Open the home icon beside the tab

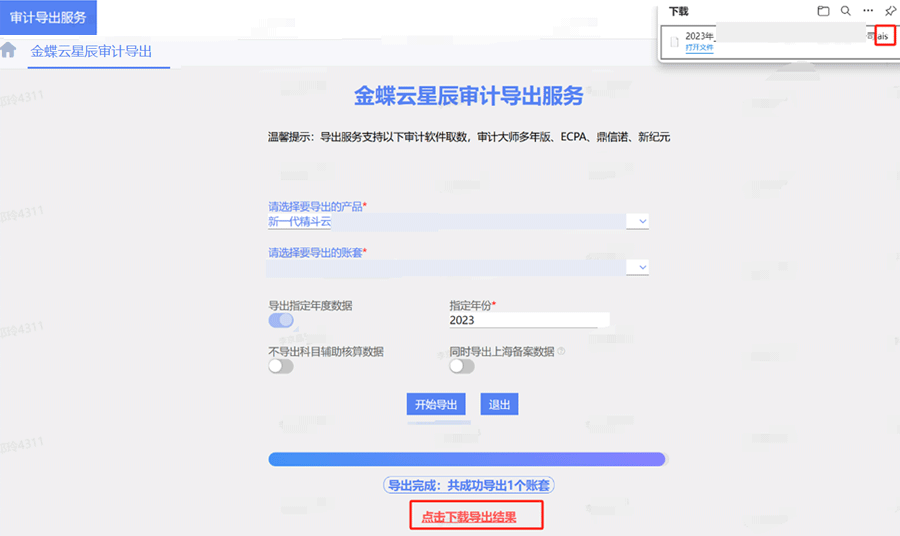[8, 50]
